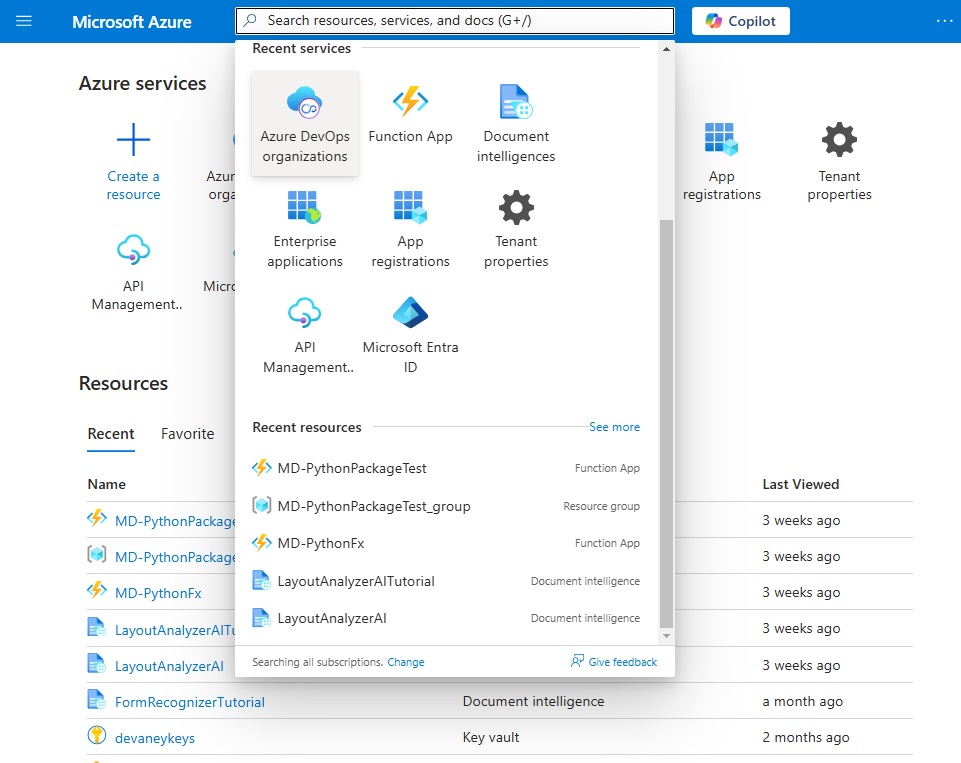This screenshot has height=763, width=961.
Task: Open the hamburger portal menu
Action: click(23, 21)
